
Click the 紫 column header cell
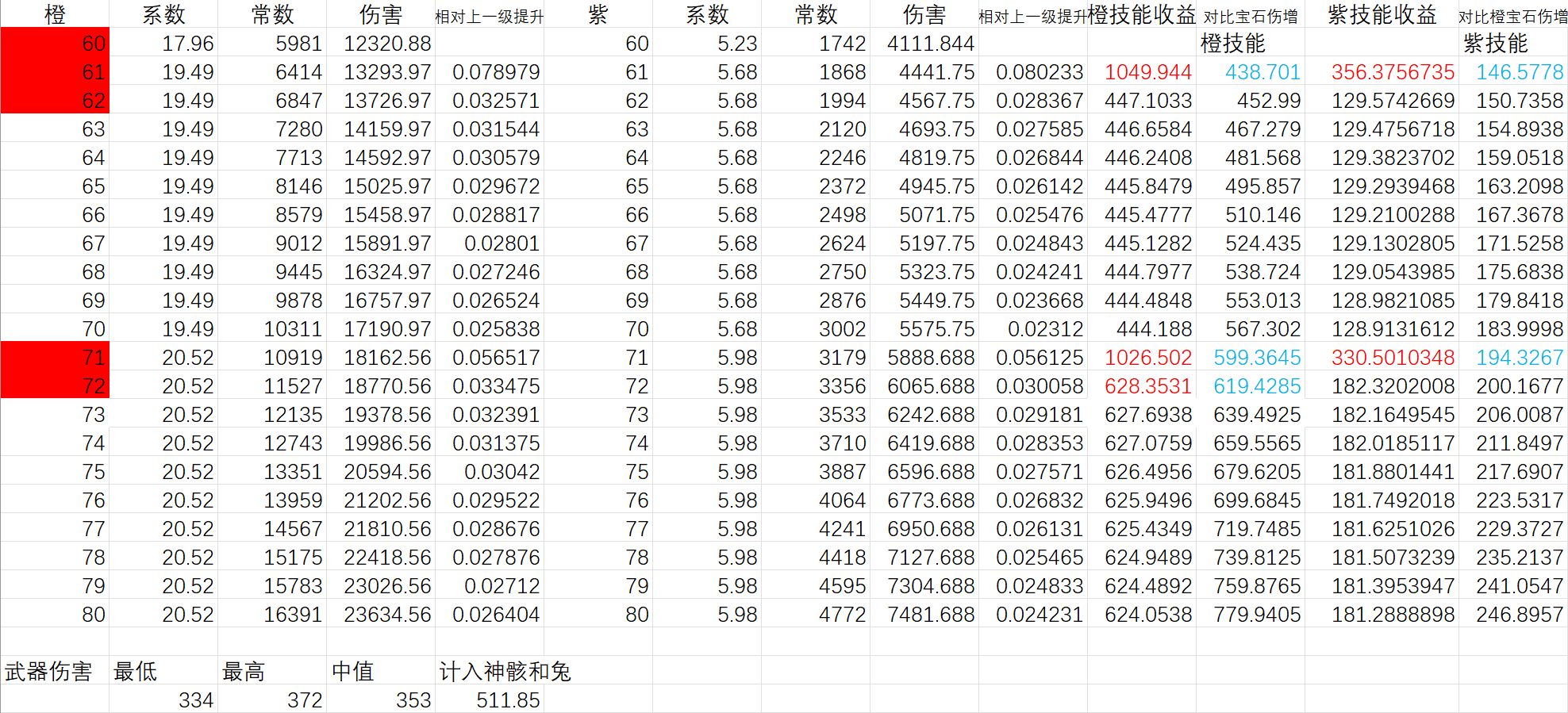(598, 15)
